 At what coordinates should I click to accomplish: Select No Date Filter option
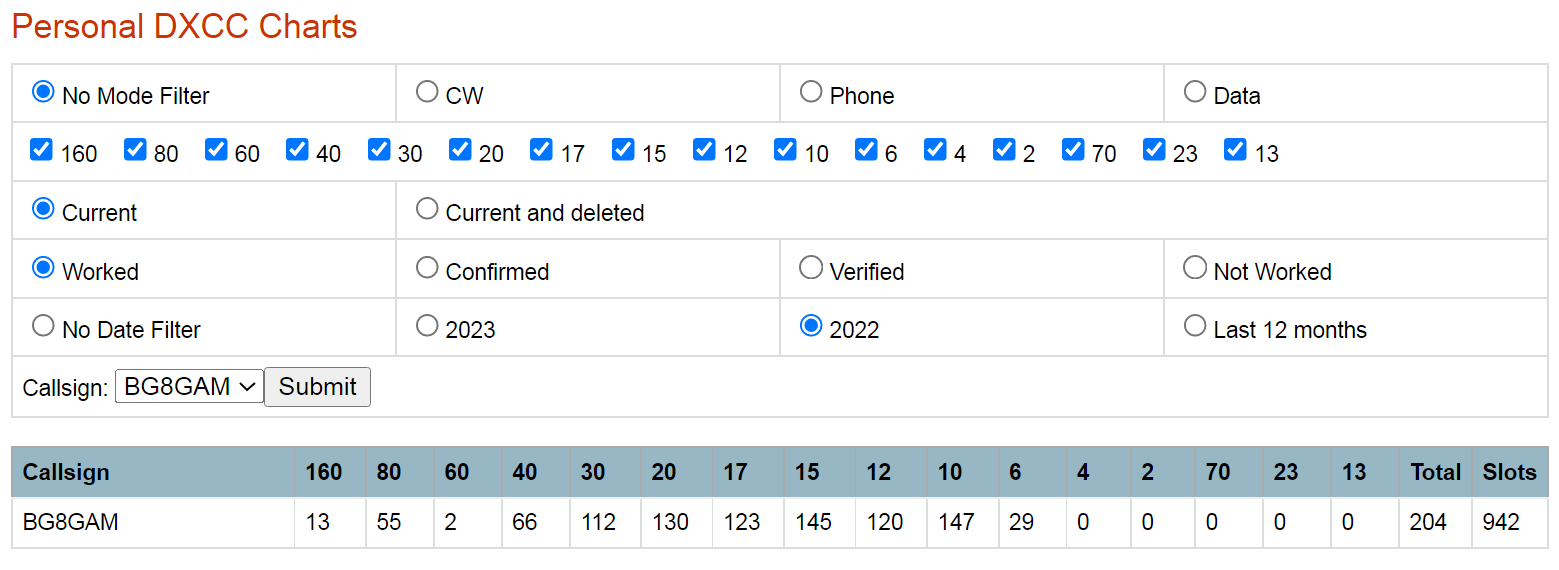43,326
